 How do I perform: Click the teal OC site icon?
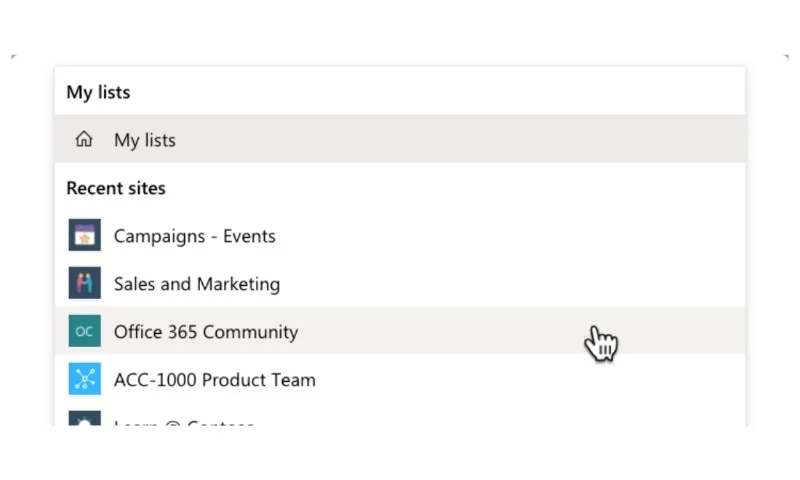pos(85,331)
